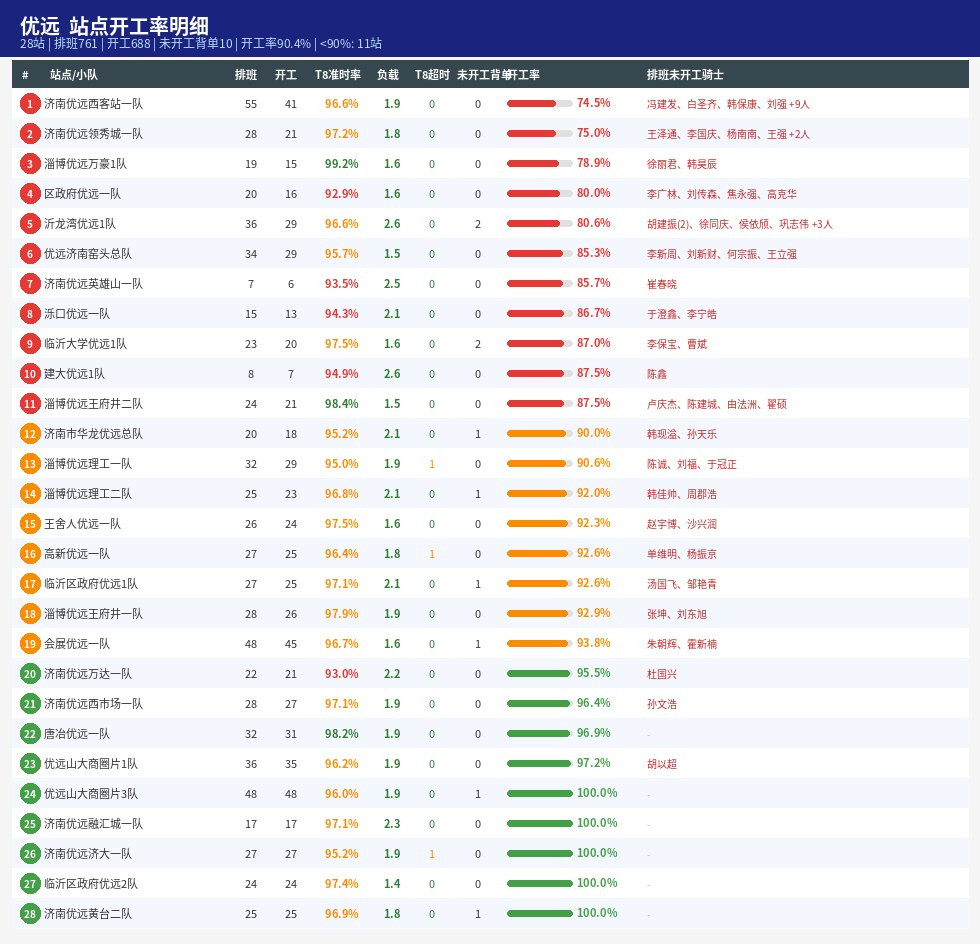Screen dimensions: 980x944
Task: Select station name 济南优远英雄山一队
Action: (x=93, y=284)
